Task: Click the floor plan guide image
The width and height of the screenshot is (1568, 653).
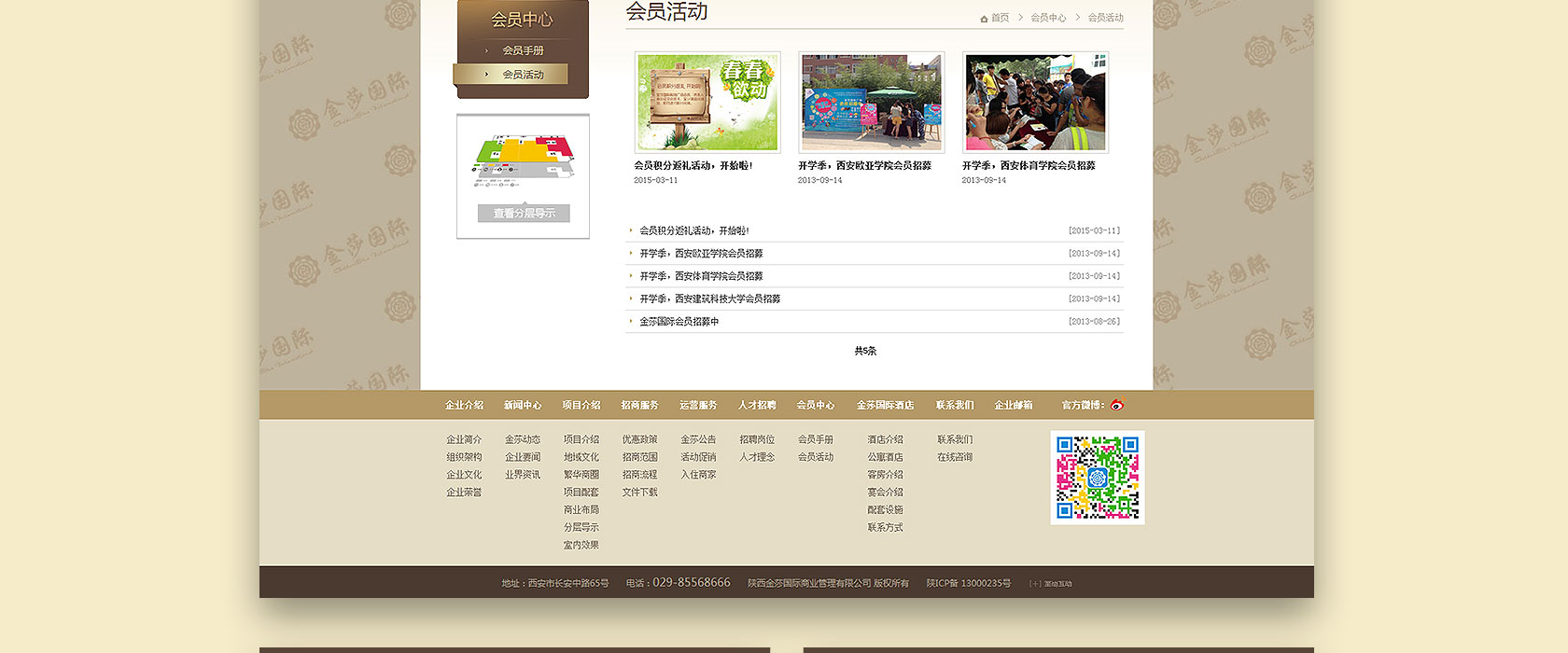Action: [523, 159]
